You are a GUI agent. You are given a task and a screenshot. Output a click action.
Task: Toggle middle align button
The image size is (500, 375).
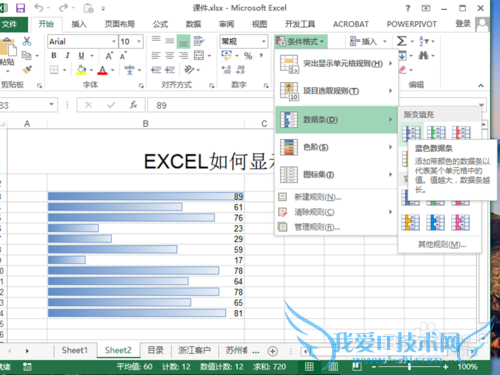point(170,41)
